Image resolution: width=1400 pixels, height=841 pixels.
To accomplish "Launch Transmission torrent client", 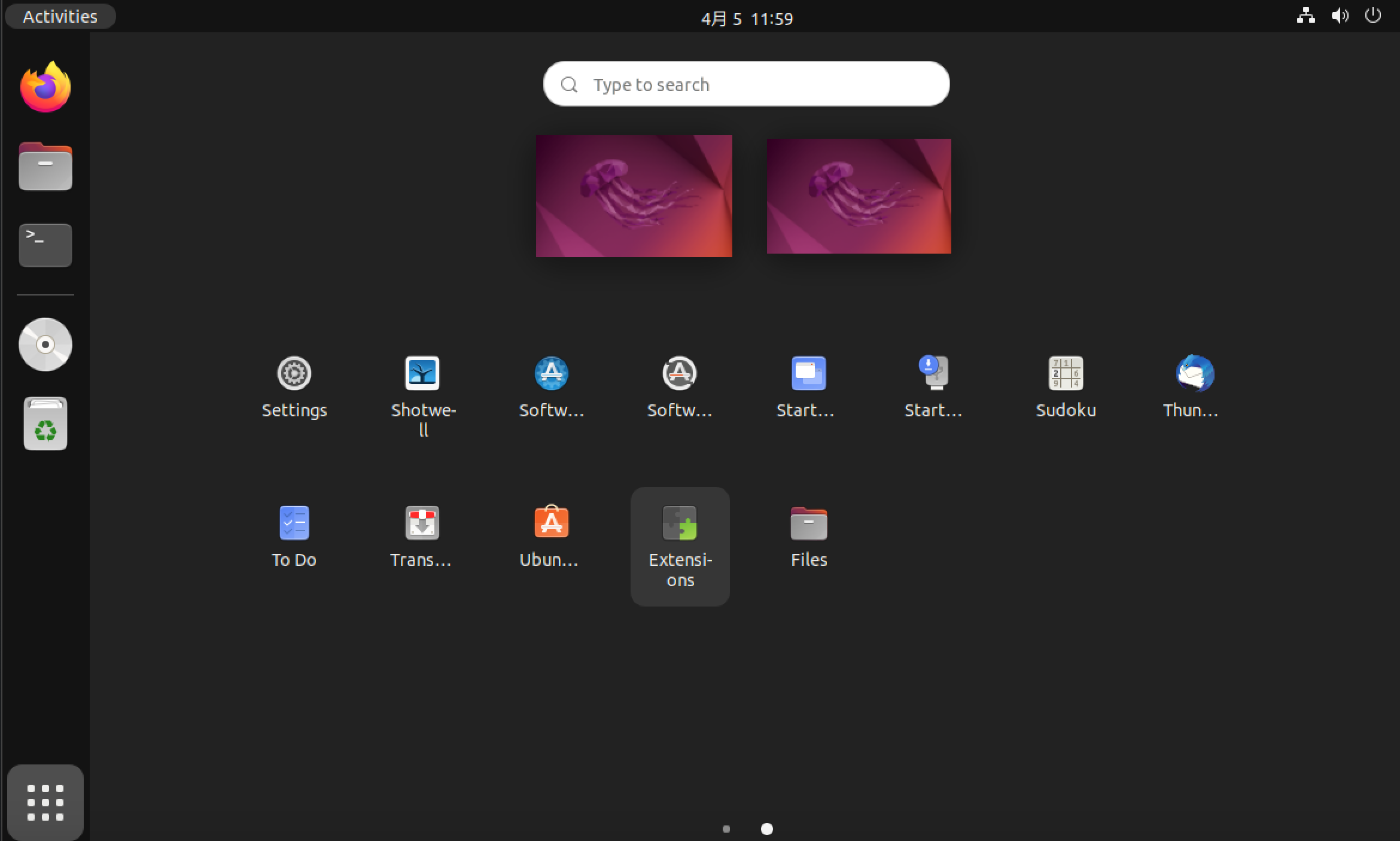I will (422, 523).
